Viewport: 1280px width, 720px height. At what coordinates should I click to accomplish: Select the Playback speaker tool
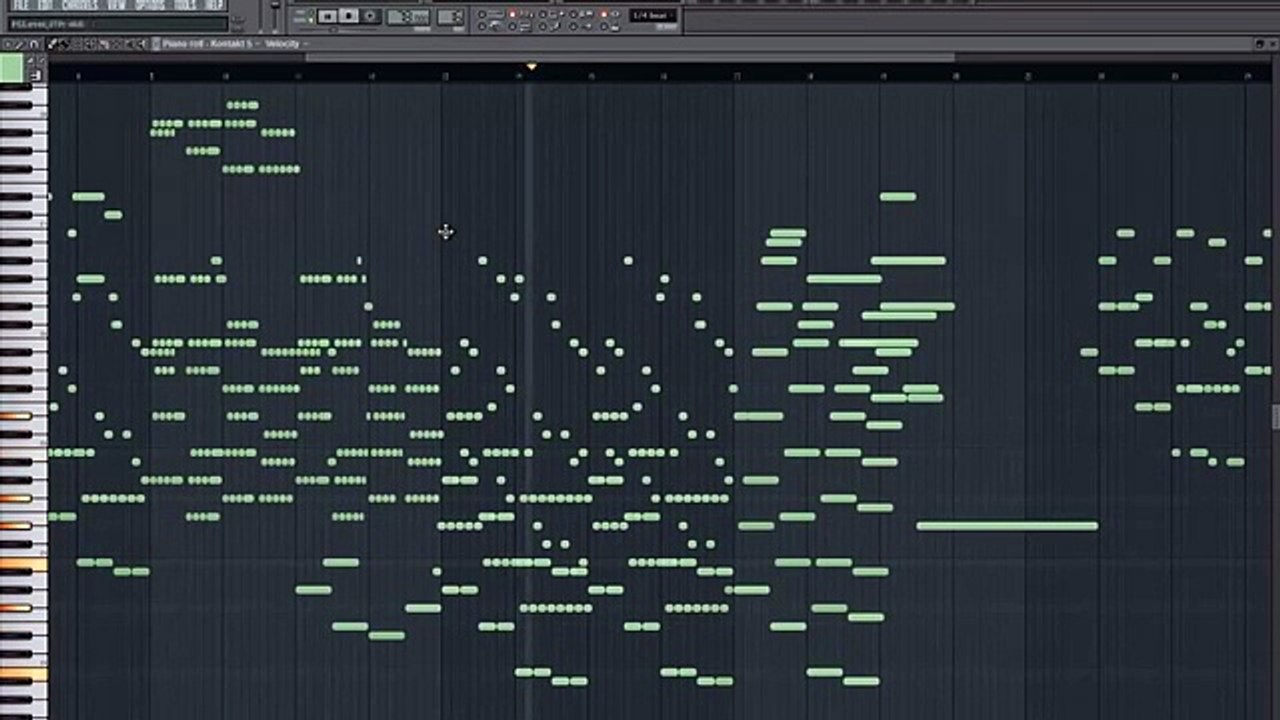pyautogui.click(x=141, y=44)
